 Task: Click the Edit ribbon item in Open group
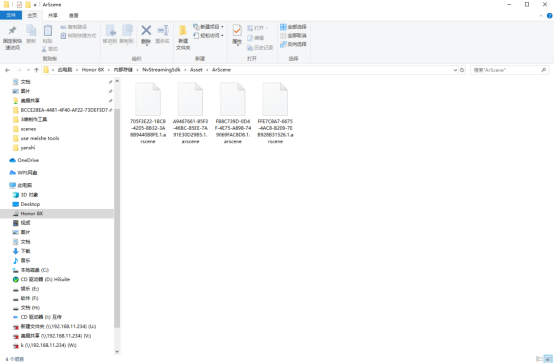[x=255, y=38]
